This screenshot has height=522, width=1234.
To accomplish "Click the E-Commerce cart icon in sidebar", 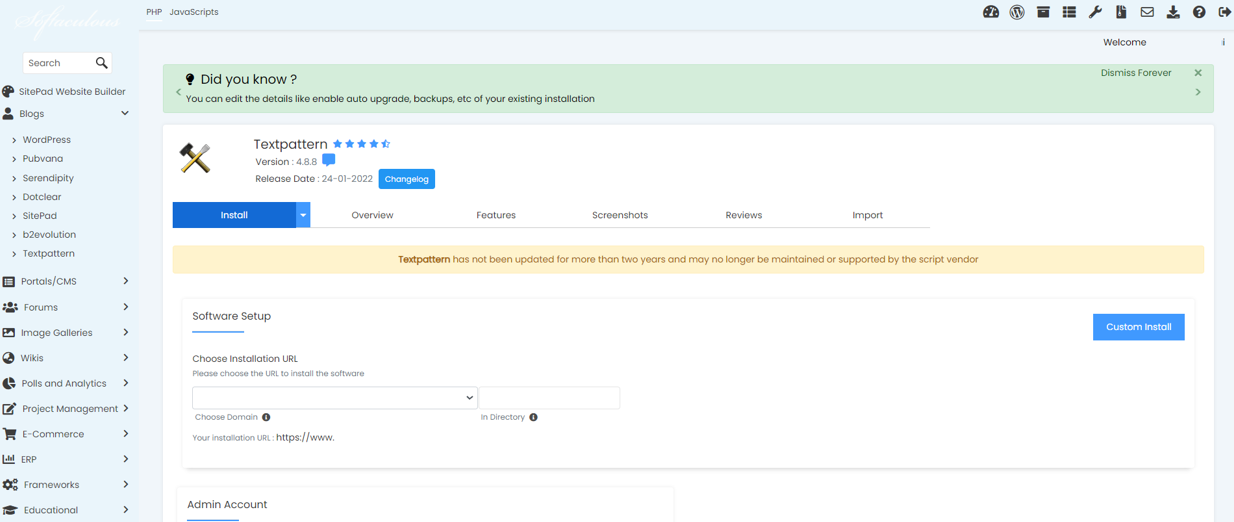I will 9,434.
